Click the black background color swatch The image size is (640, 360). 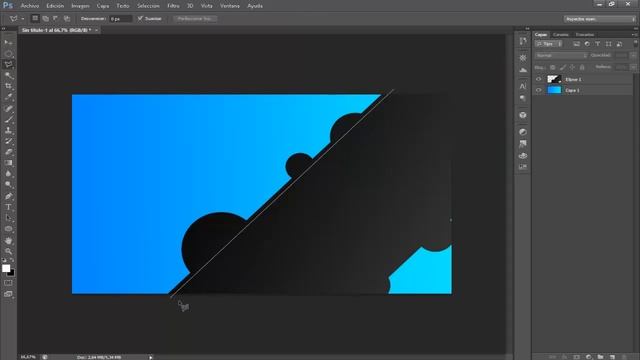(12, 273)
